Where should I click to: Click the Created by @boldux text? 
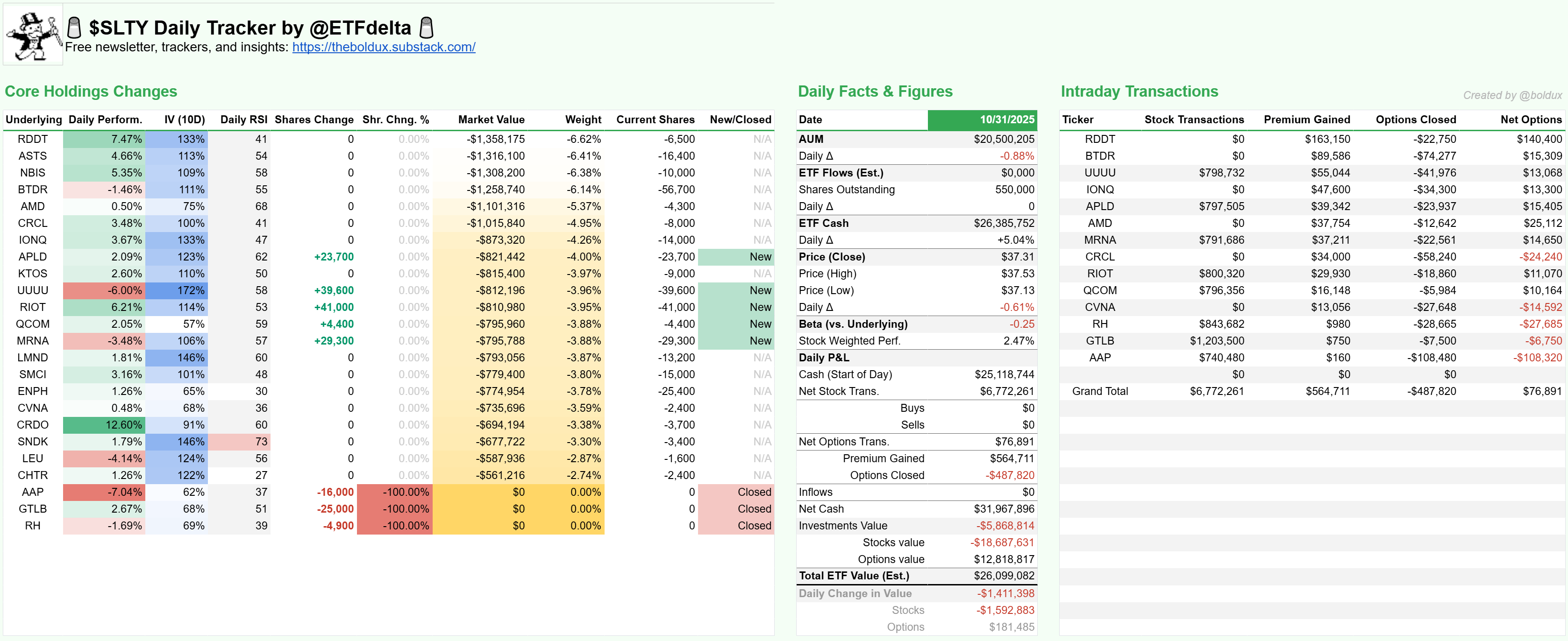(1512, 96)
